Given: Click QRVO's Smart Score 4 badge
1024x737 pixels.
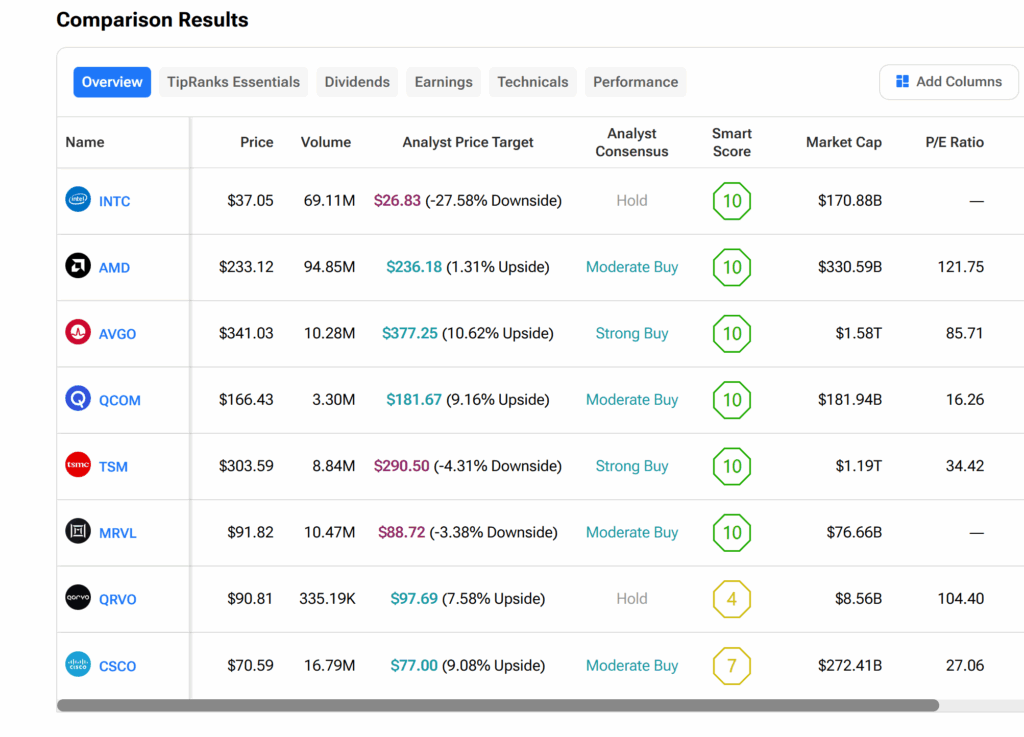Looking at the screenshot, I should tap(731, 599).
